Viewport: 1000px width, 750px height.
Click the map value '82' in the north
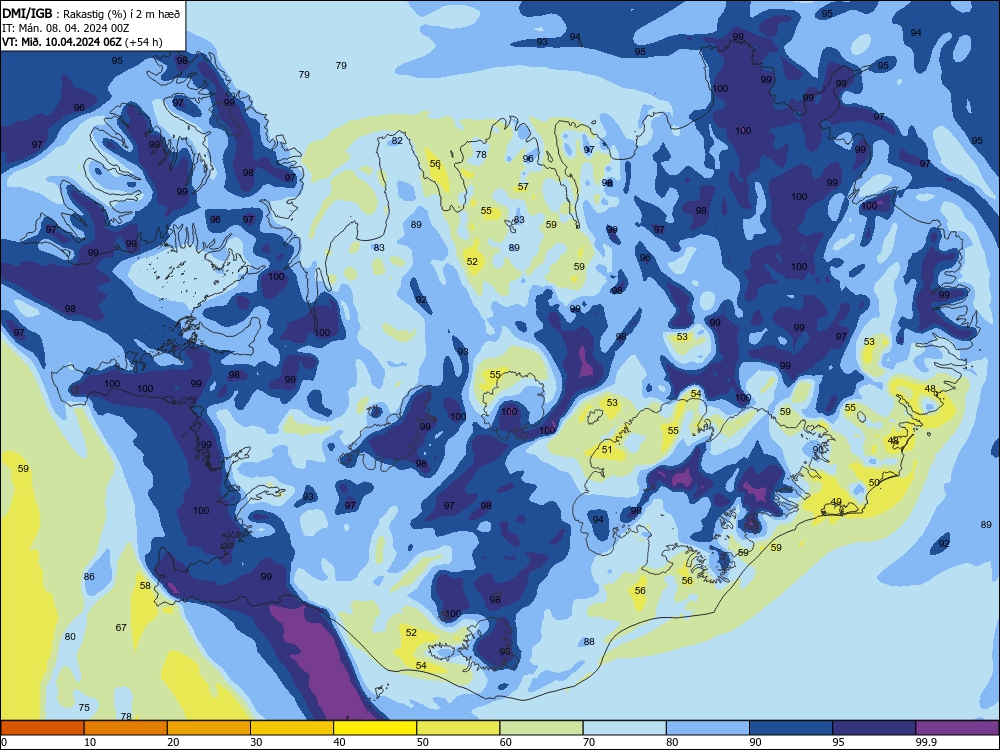(x=397, y=140)
